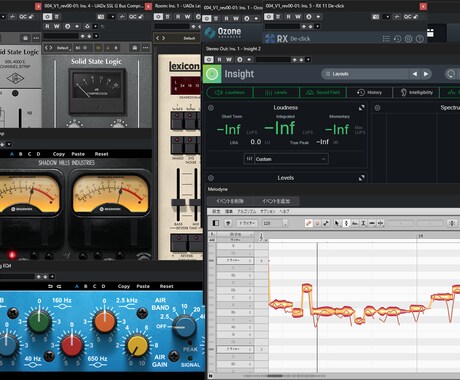The width and height of the screenshot is (460, 380).
Task: Select the Melodyne amplitude tool
Action: click(363, 223)
